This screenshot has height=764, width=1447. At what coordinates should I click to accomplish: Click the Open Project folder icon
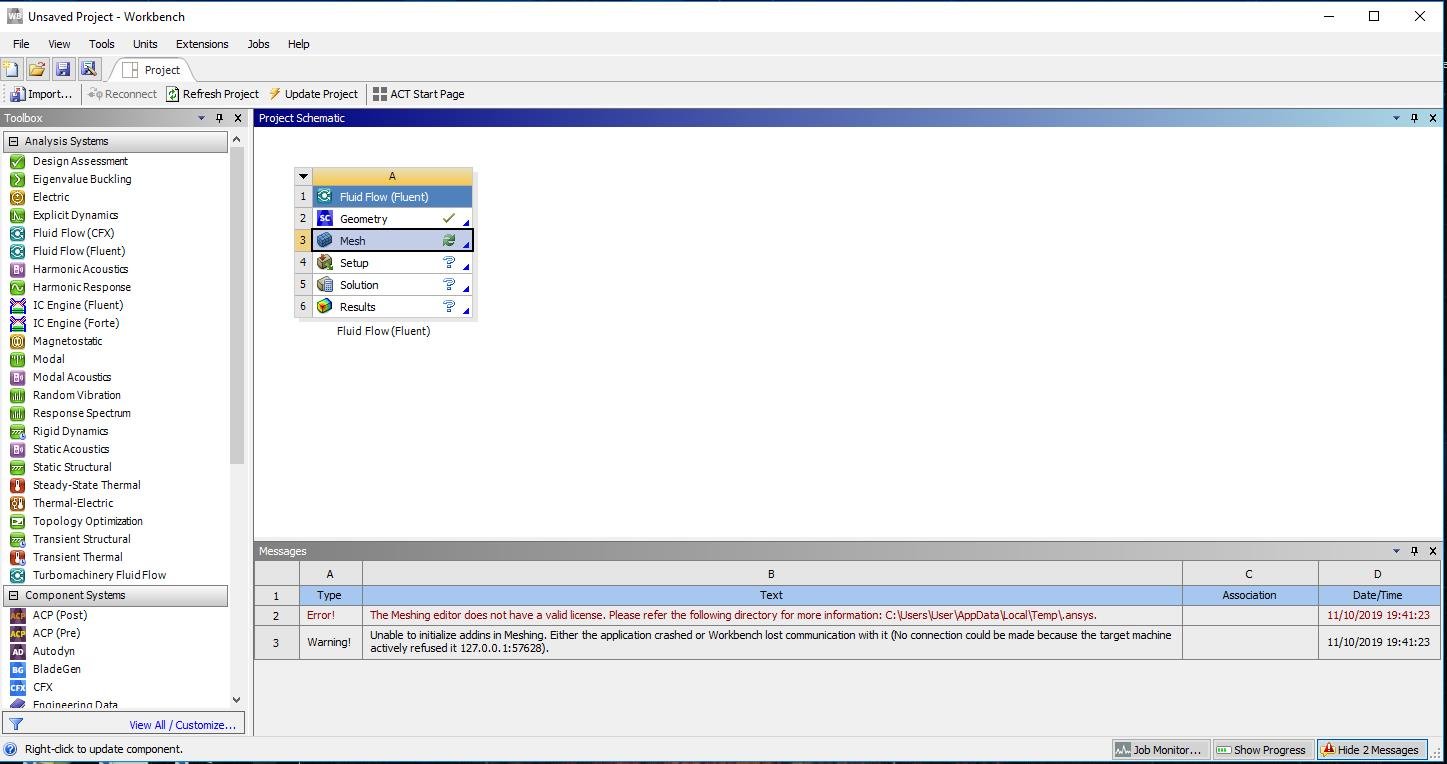[37, 69]
